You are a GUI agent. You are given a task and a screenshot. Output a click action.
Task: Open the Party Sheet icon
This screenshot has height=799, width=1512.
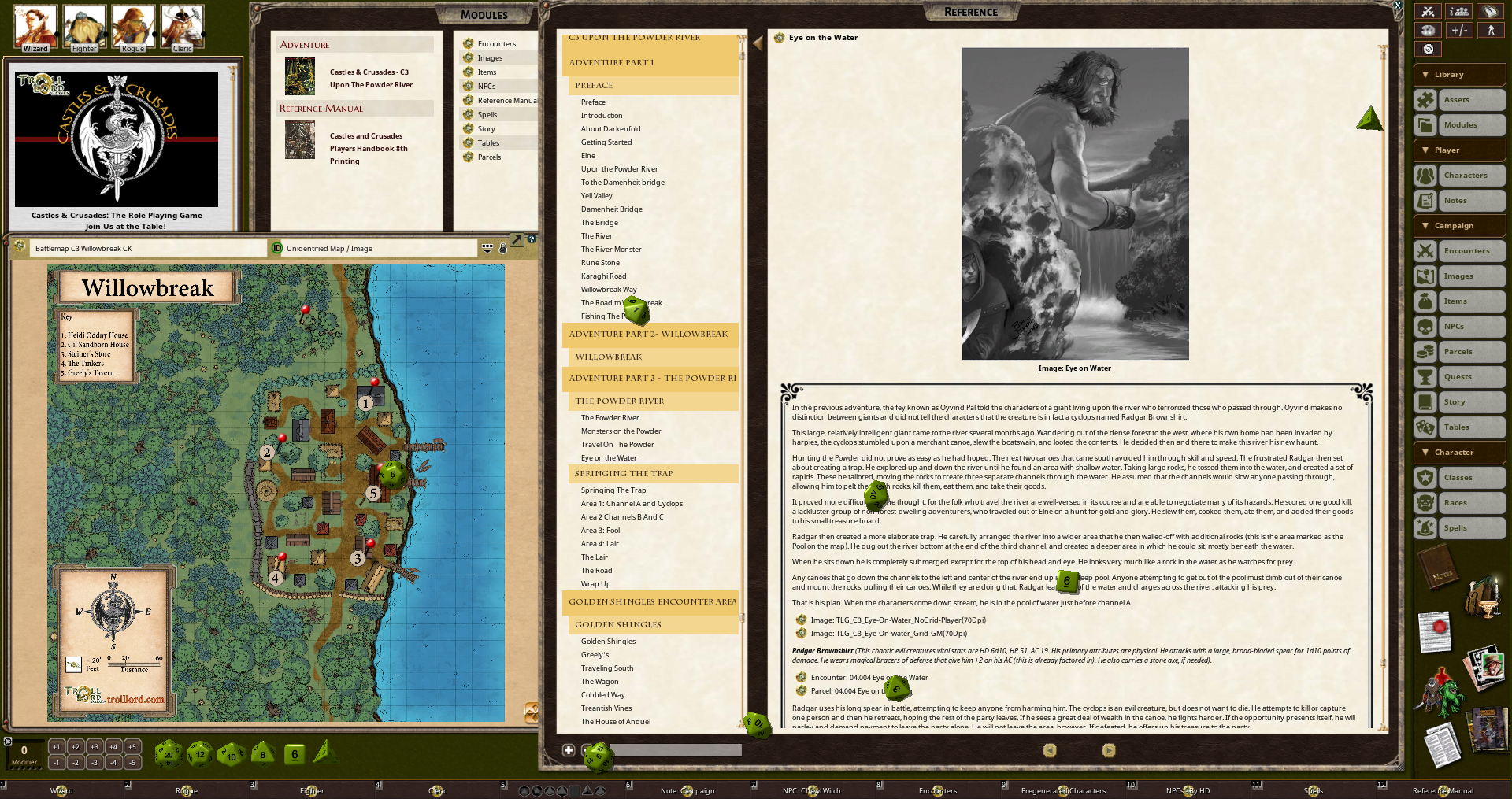[1458, 11]
